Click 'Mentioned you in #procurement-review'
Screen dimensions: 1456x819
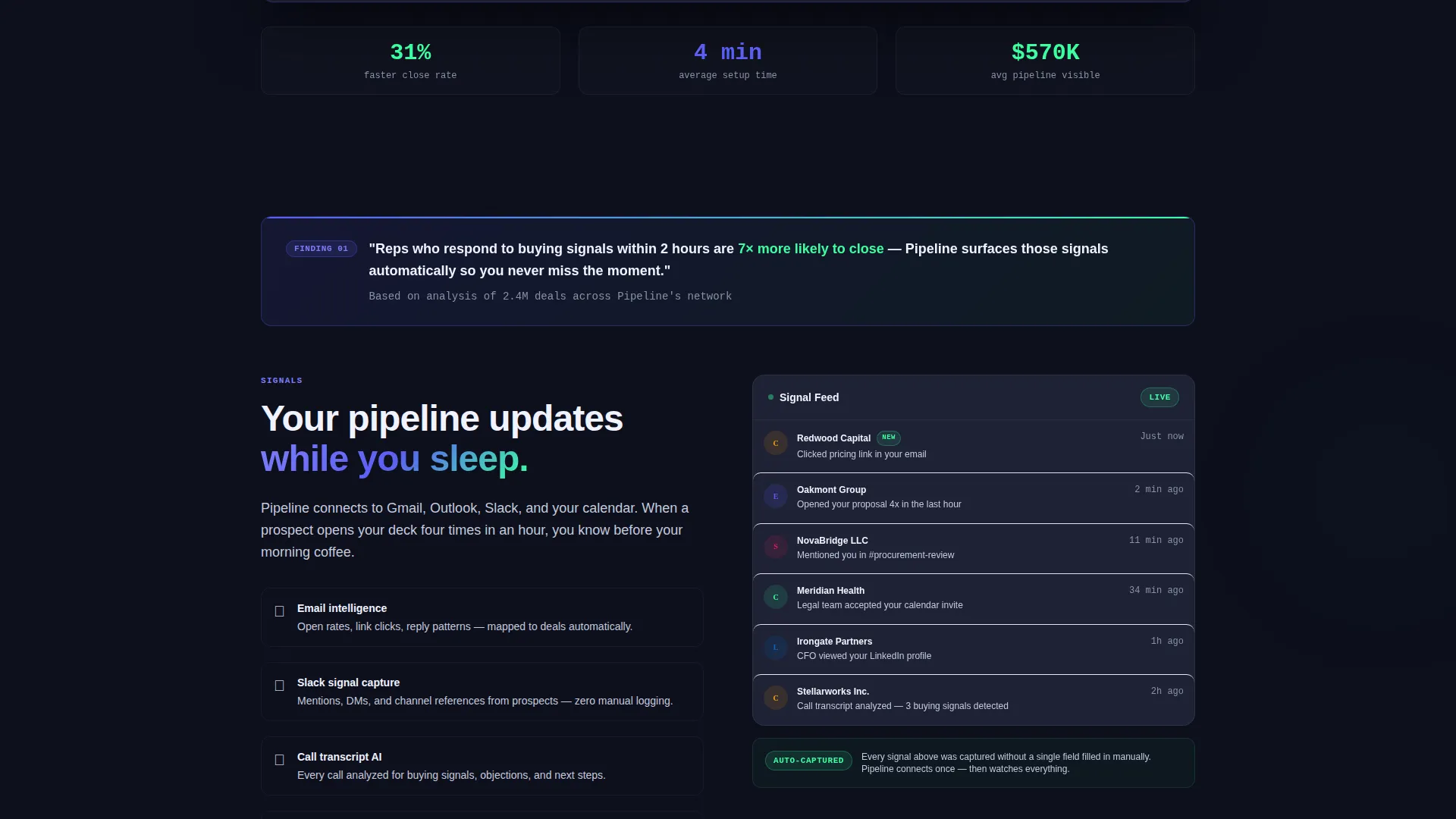(875, 555)
